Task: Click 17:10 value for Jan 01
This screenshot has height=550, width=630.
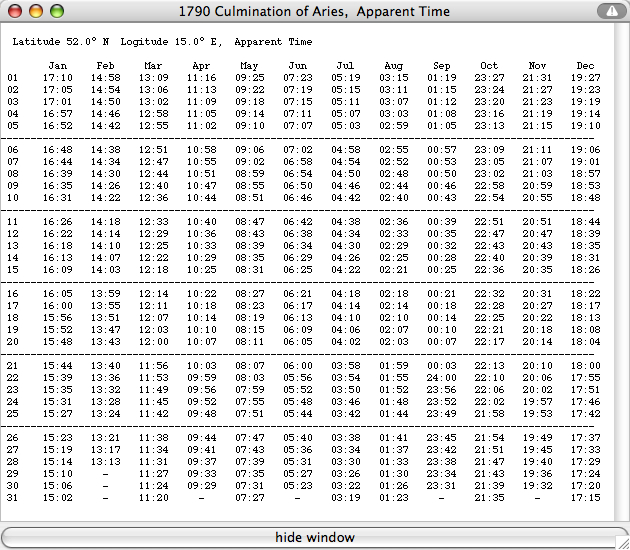Action: point(58,77)
